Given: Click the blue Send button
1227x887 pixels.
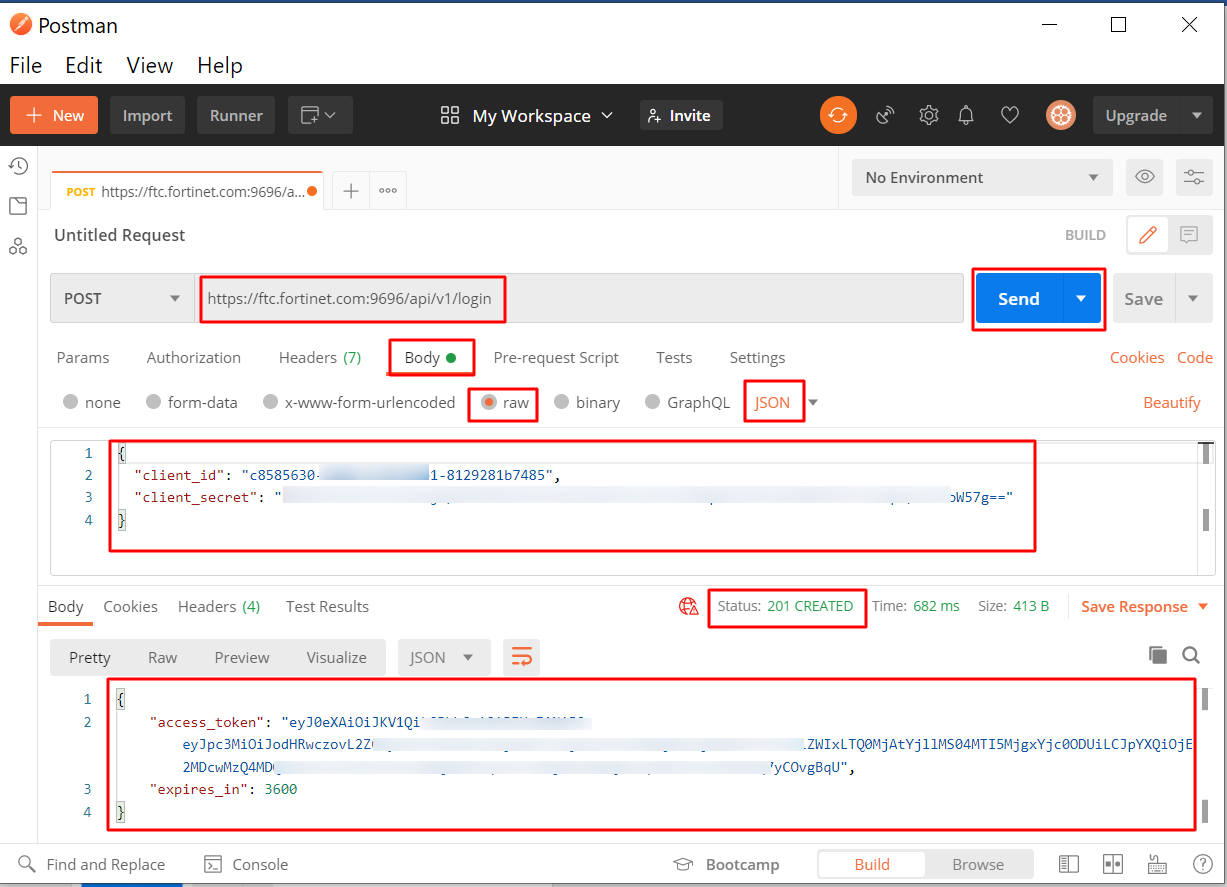Looking at the screenshot, I should click(x=1019, y=298).
